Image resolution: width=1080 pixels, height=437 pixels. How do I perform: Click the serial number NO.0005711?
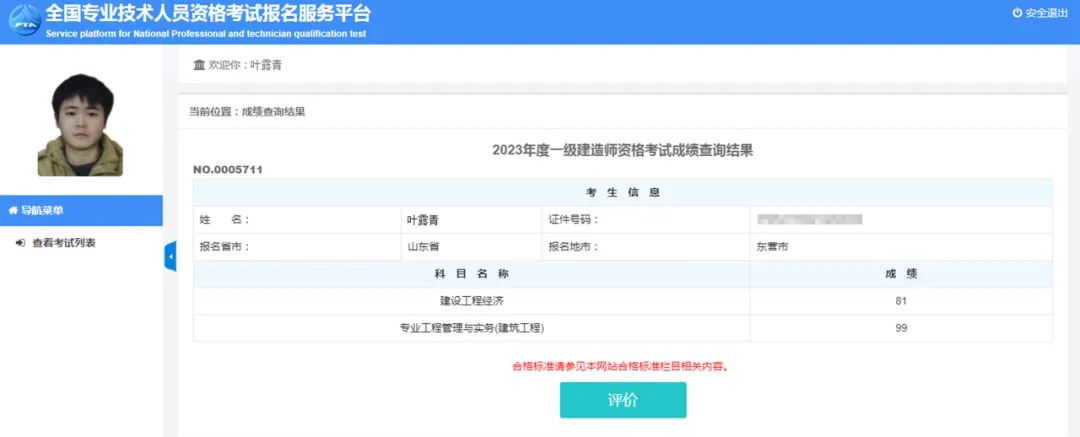[228, 170]
